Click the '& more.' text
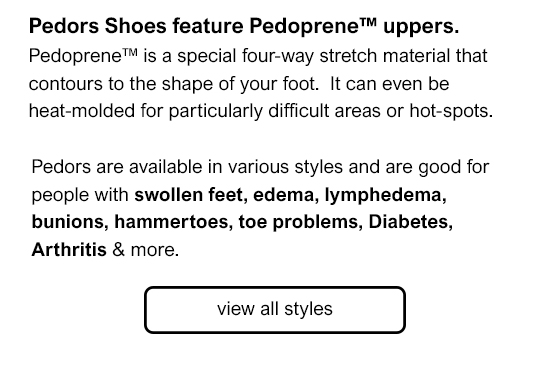The image size is (550, 367). coord(146,250)
